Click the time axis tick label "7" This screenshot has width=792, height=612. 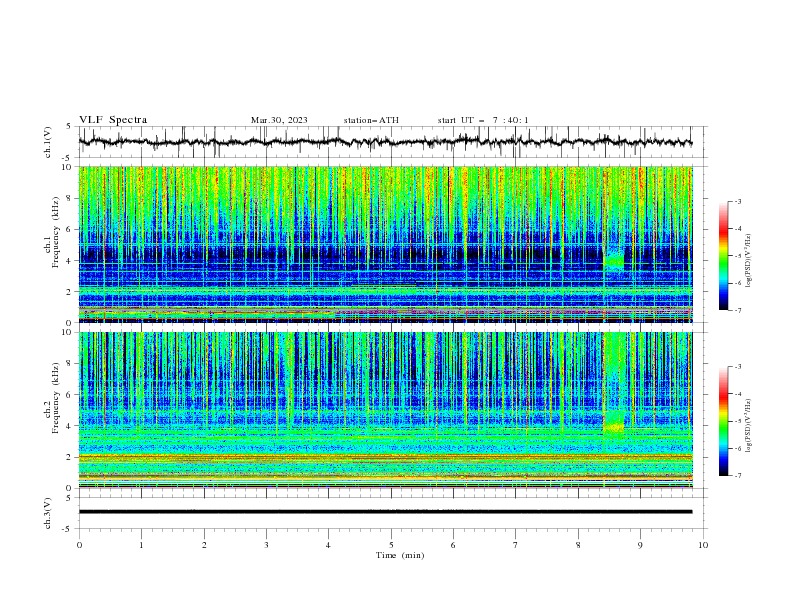click(x=516, y=545)
